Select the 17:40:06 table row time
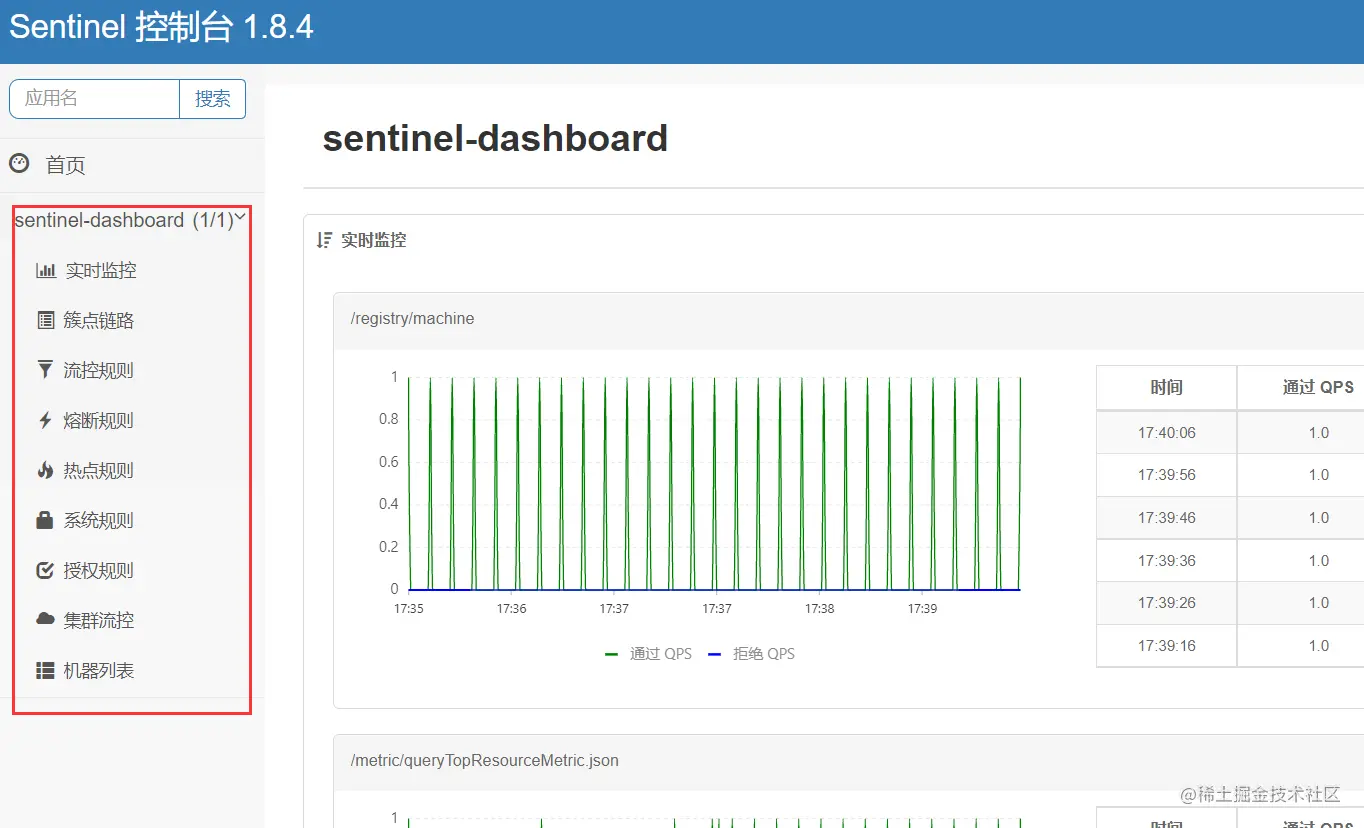This screenshot has width=1364, height=828. click(x=1166, y=433)
